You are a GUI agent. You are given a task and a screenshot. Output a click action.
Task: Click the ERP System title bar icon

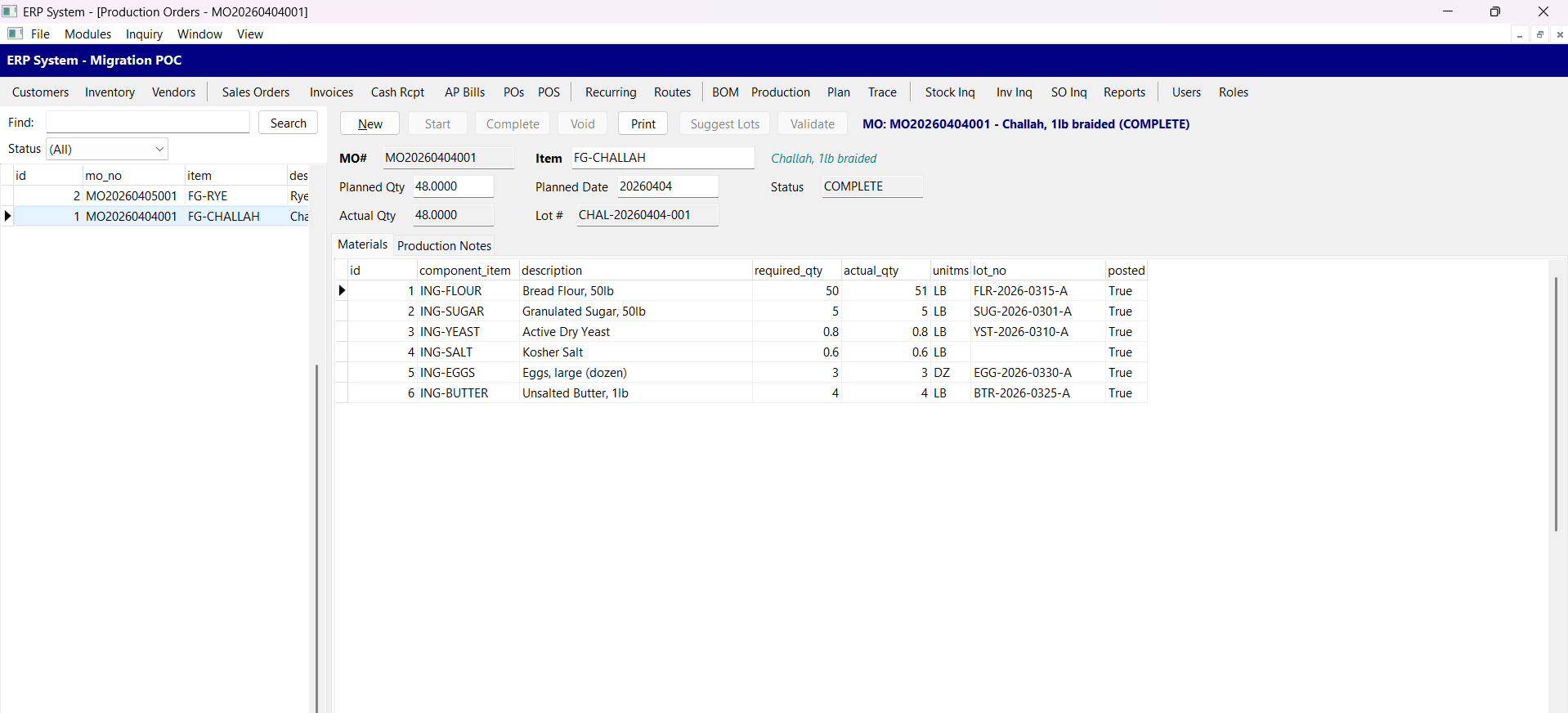point(10,11)
